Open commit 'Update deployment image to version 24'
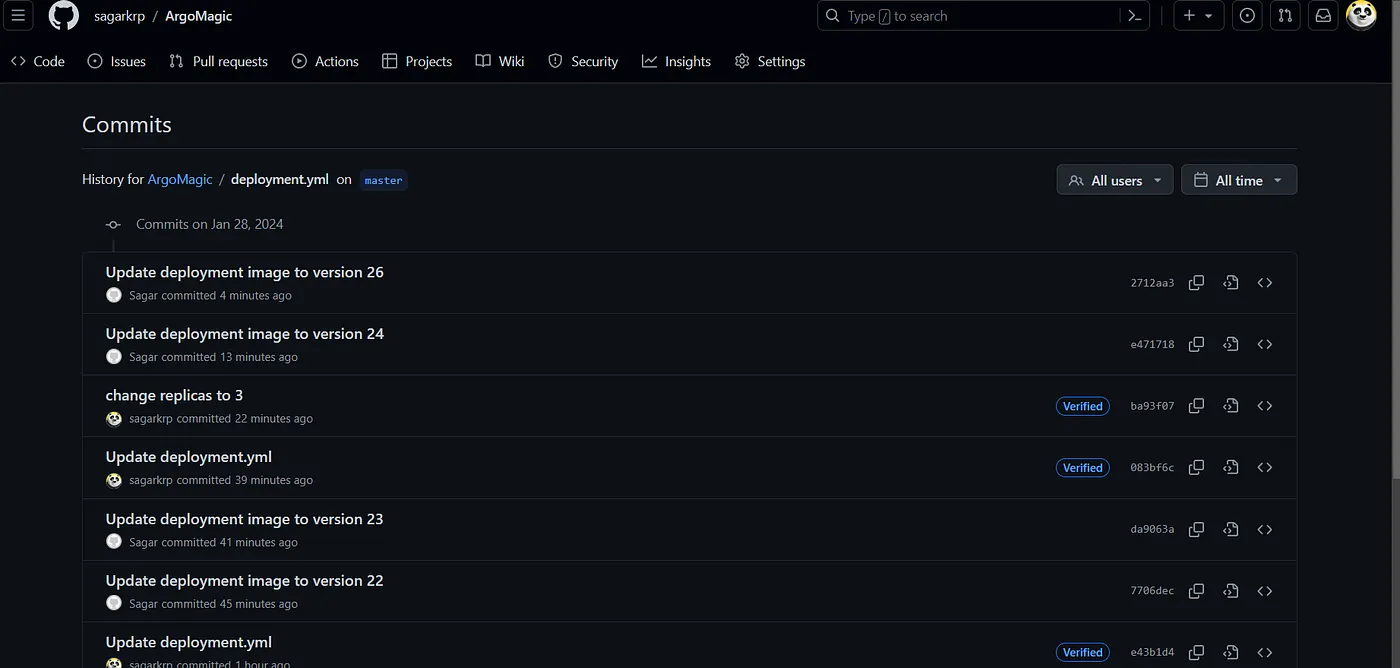 point(245,334)
